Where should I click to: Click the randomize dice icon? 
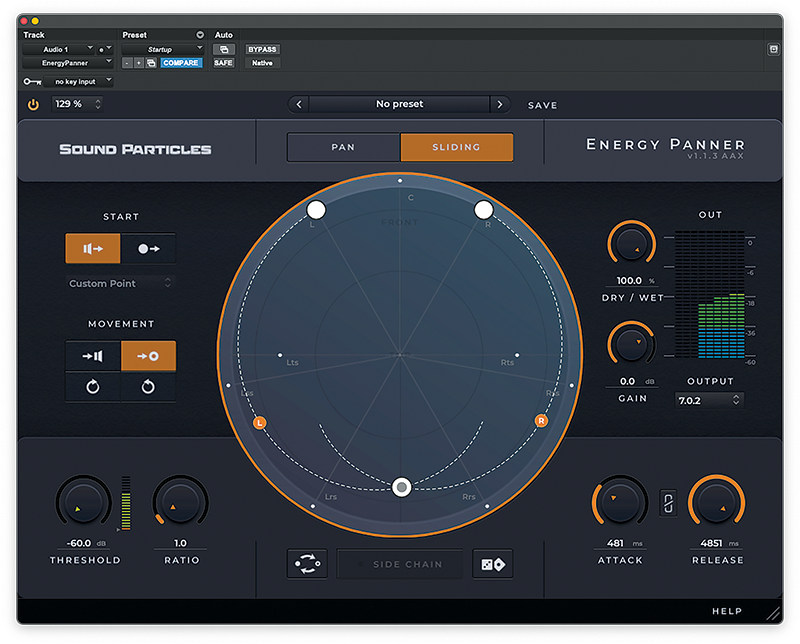point(493,564)
